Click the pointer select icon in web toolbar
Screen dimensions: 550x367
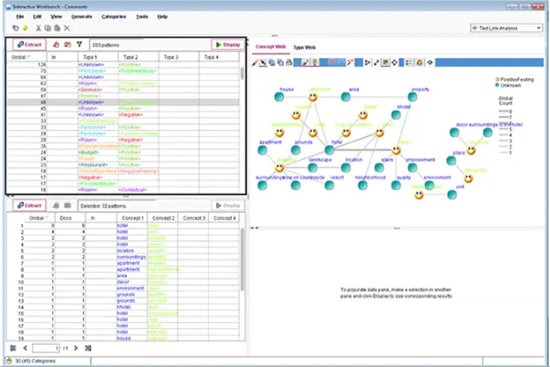pos(263,62)
